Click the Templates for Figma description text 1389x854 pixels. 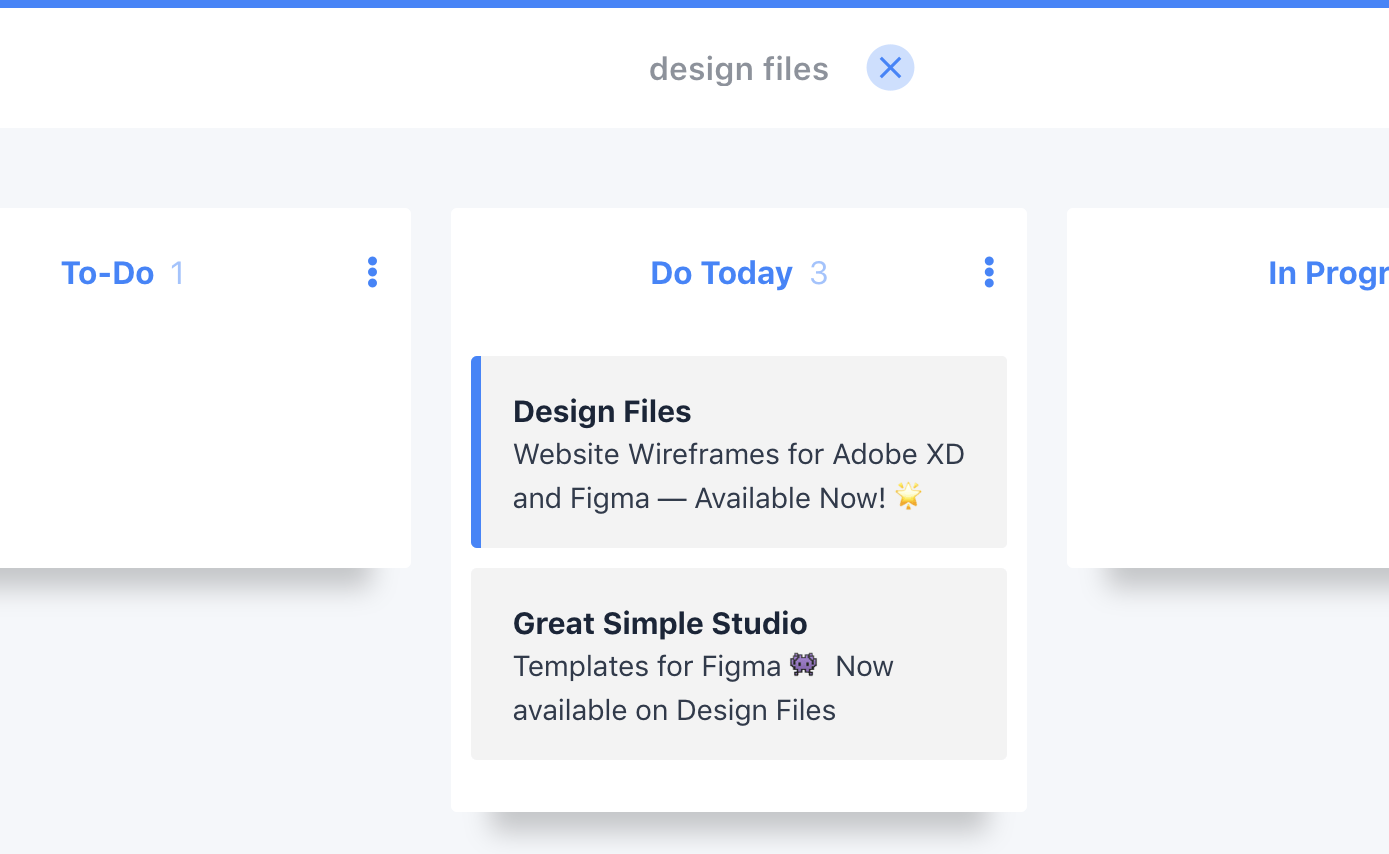click(703, 688)
